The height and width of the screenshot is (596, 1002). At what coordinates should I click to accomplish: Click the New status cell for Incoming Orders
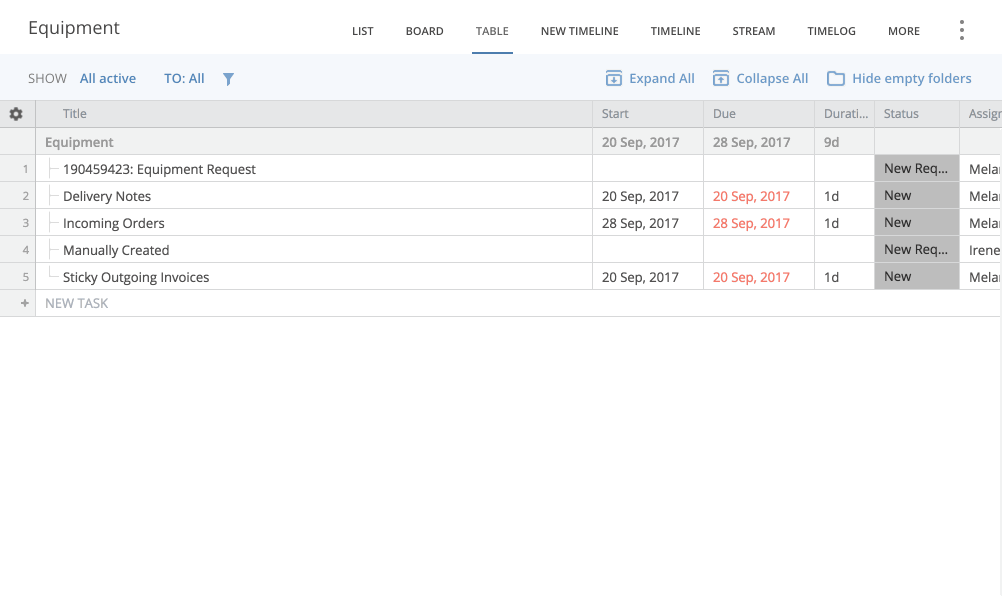pyautogui.click(x=916, y=223)
